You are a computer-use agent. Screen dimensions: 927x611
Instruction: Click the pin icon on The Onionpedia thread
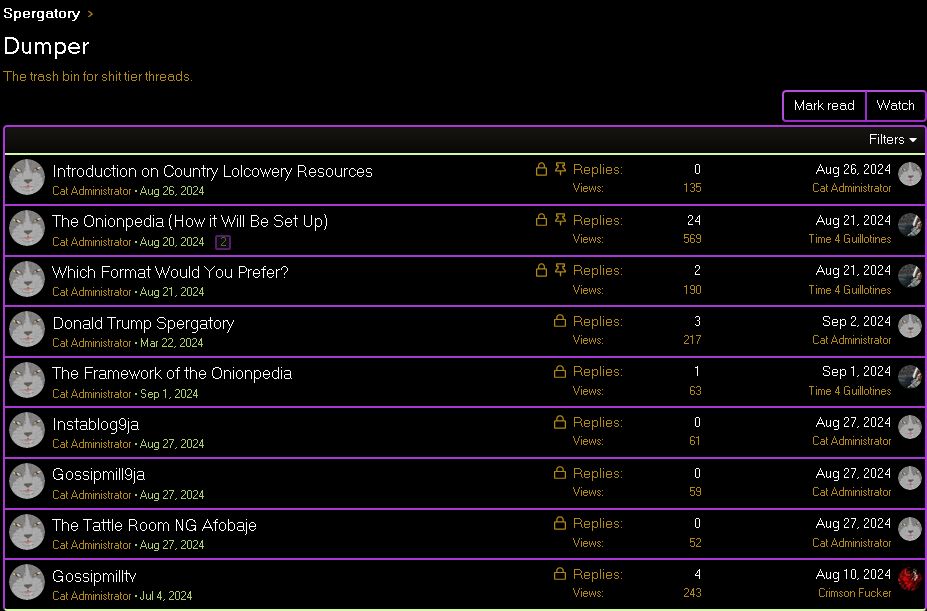560,220
